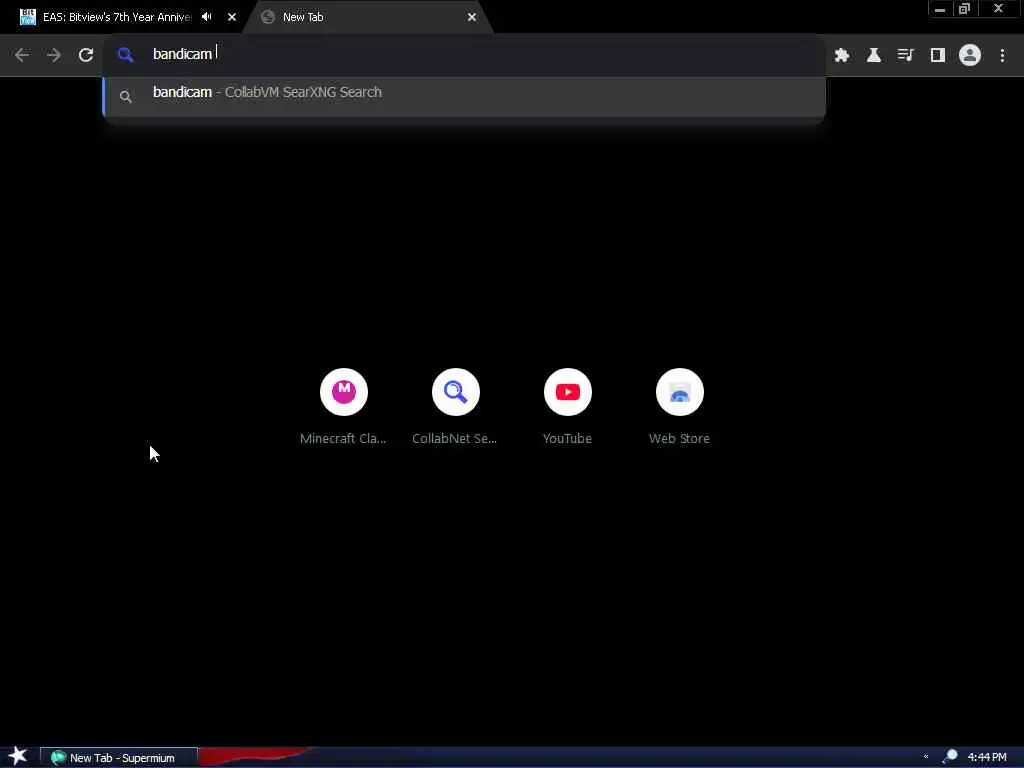Switch to EAS: Bitview's 7th Year tab
Image resolution: width=1024 pixels, height=768 pixels.
point(118,17)
